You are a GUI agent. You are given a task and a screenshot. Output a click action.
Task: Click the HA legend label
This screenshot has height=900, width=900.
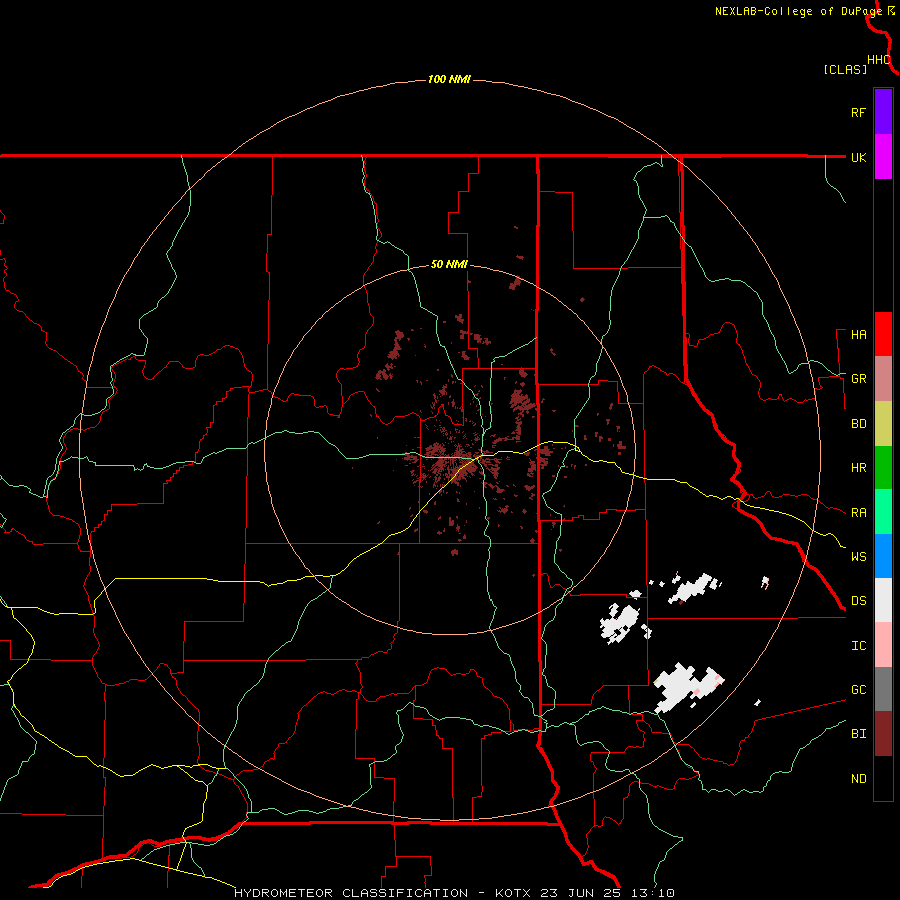[858, 335]
